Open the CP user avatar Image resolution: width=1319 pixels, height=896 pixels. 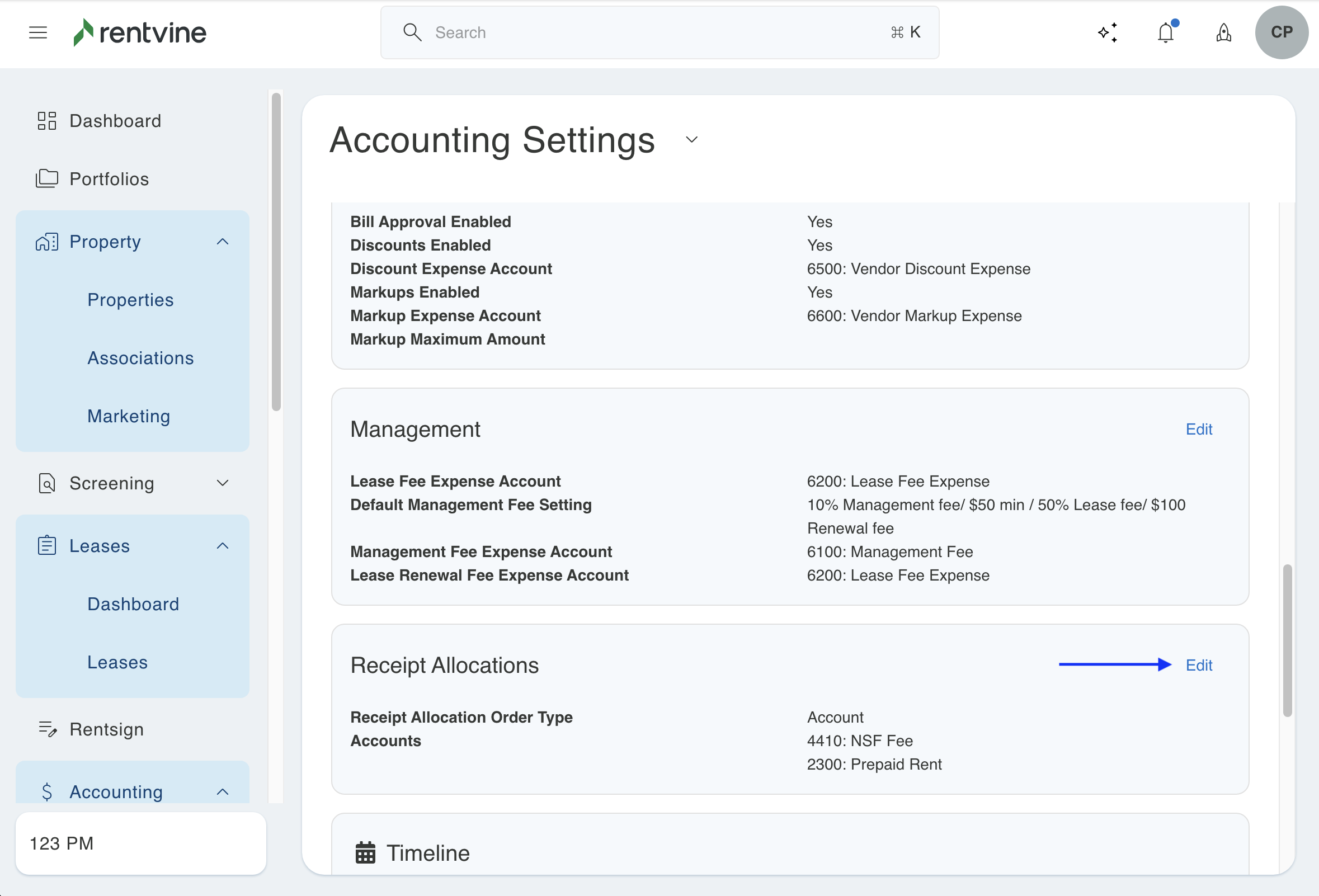pos(1281,32)
